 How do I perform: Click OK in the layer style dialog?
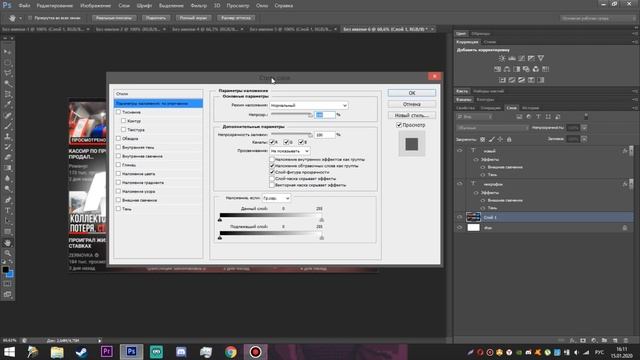(x=412, y=93)
